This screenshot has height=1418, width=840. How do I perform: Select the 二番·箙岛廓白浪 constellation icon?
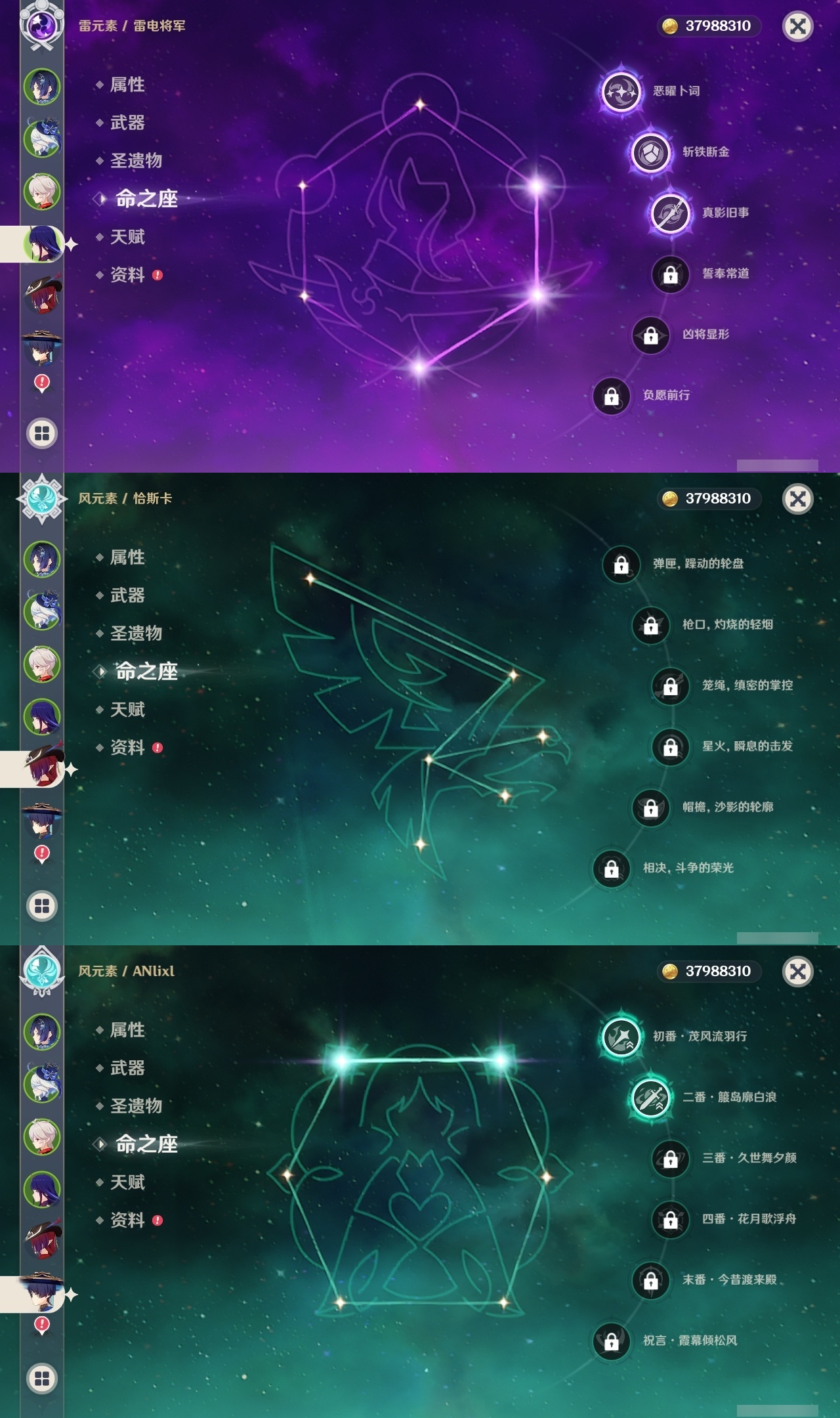[650, 1098]
